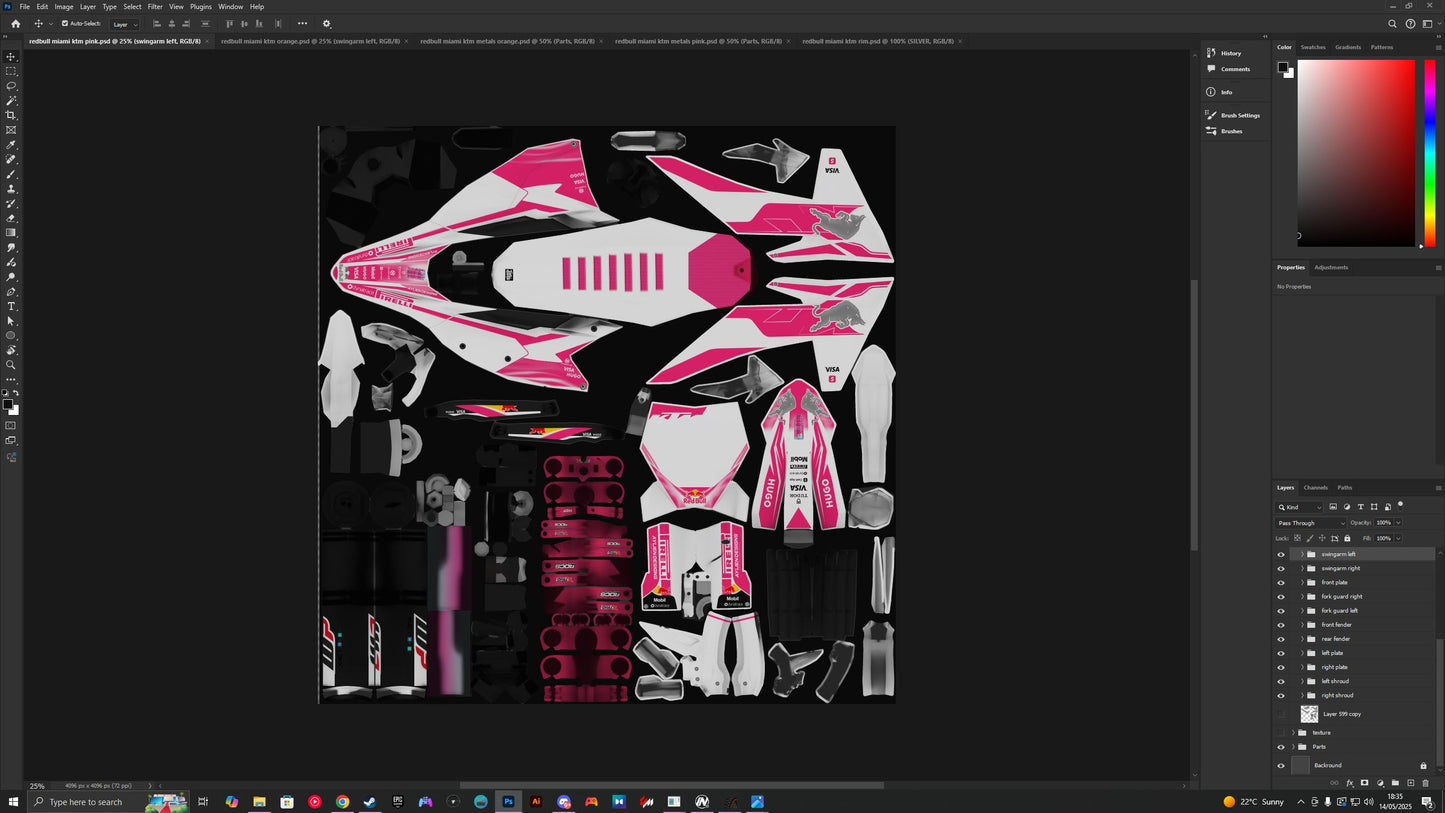This screenshot has height=813, width=1445.
Task: Pick a color with the Eyedropper tool
Action: click(11, 144)
